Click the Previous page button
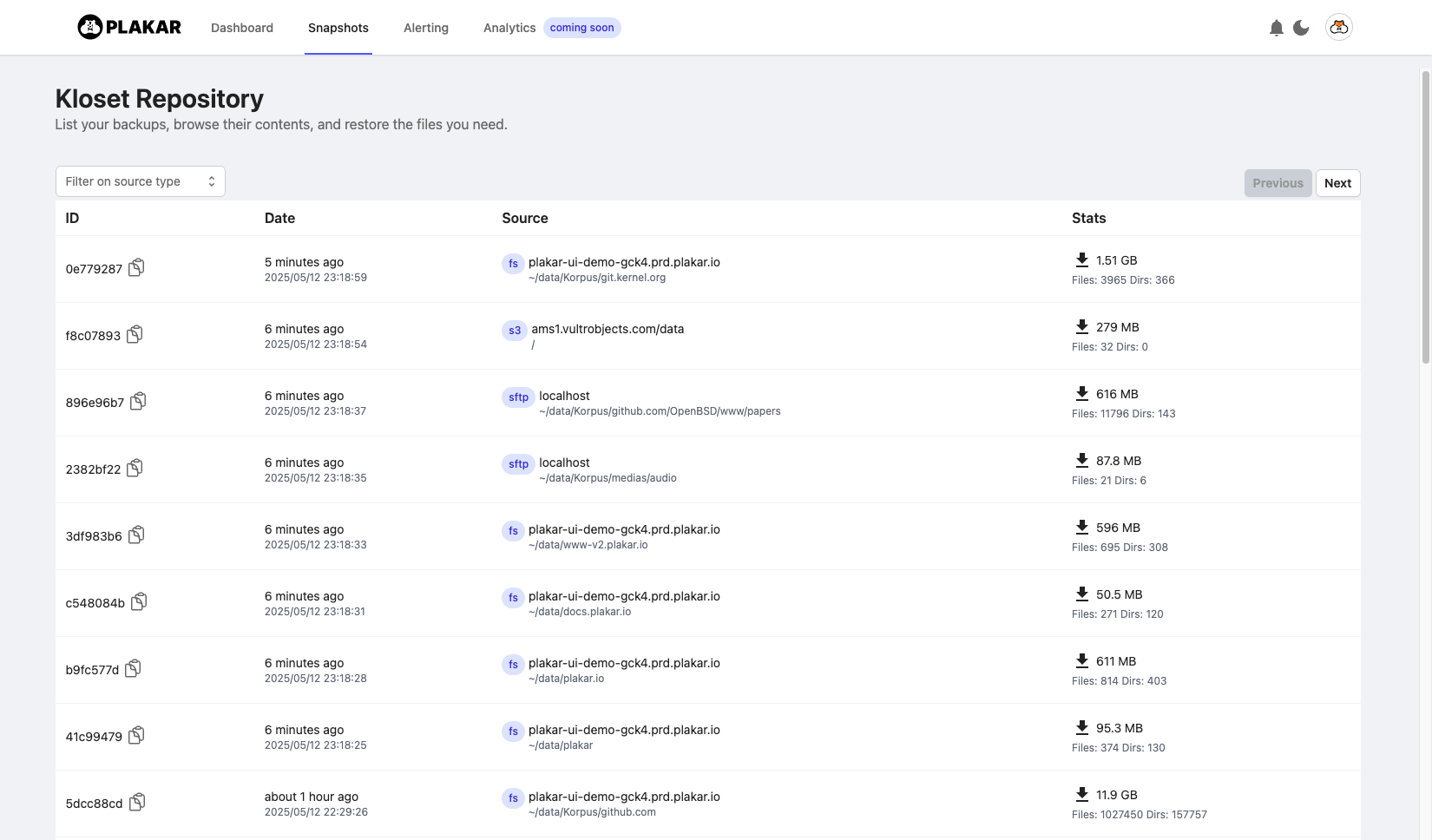1432x840 pixels. [x=1278, y=183]
